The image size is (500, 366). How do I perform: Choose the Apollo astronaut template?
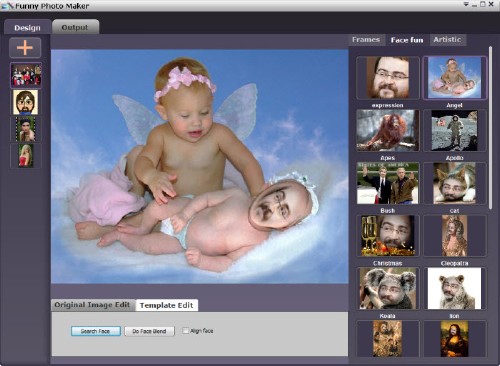(x=455, y=130)
